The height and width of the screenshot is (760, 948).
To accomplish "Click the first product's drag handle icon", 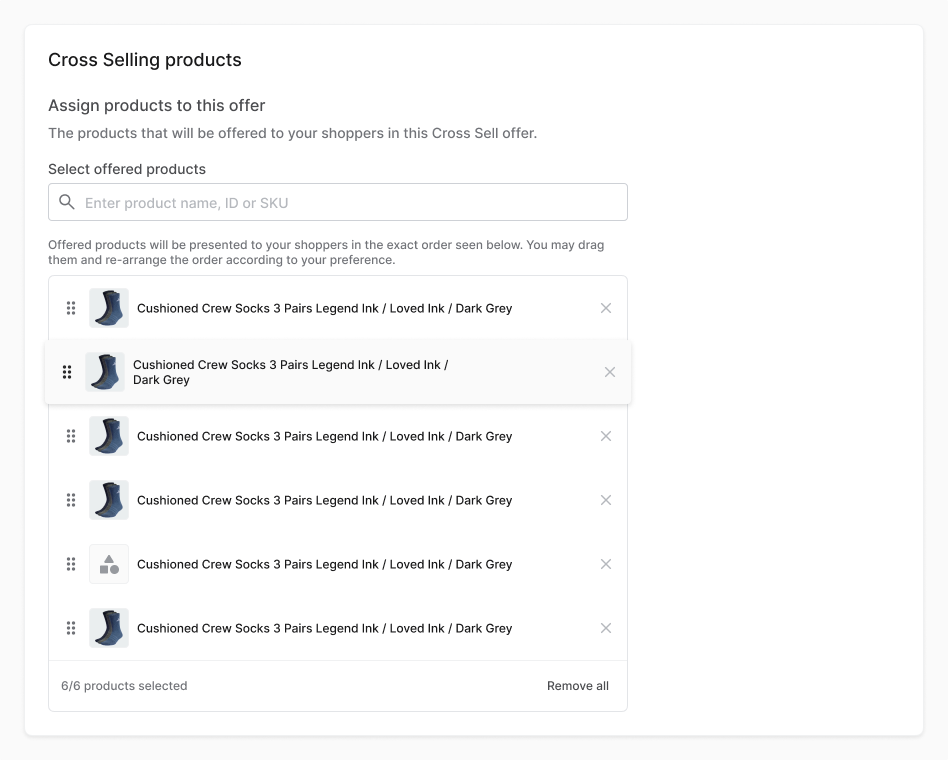I will click(x=71, y=308).
